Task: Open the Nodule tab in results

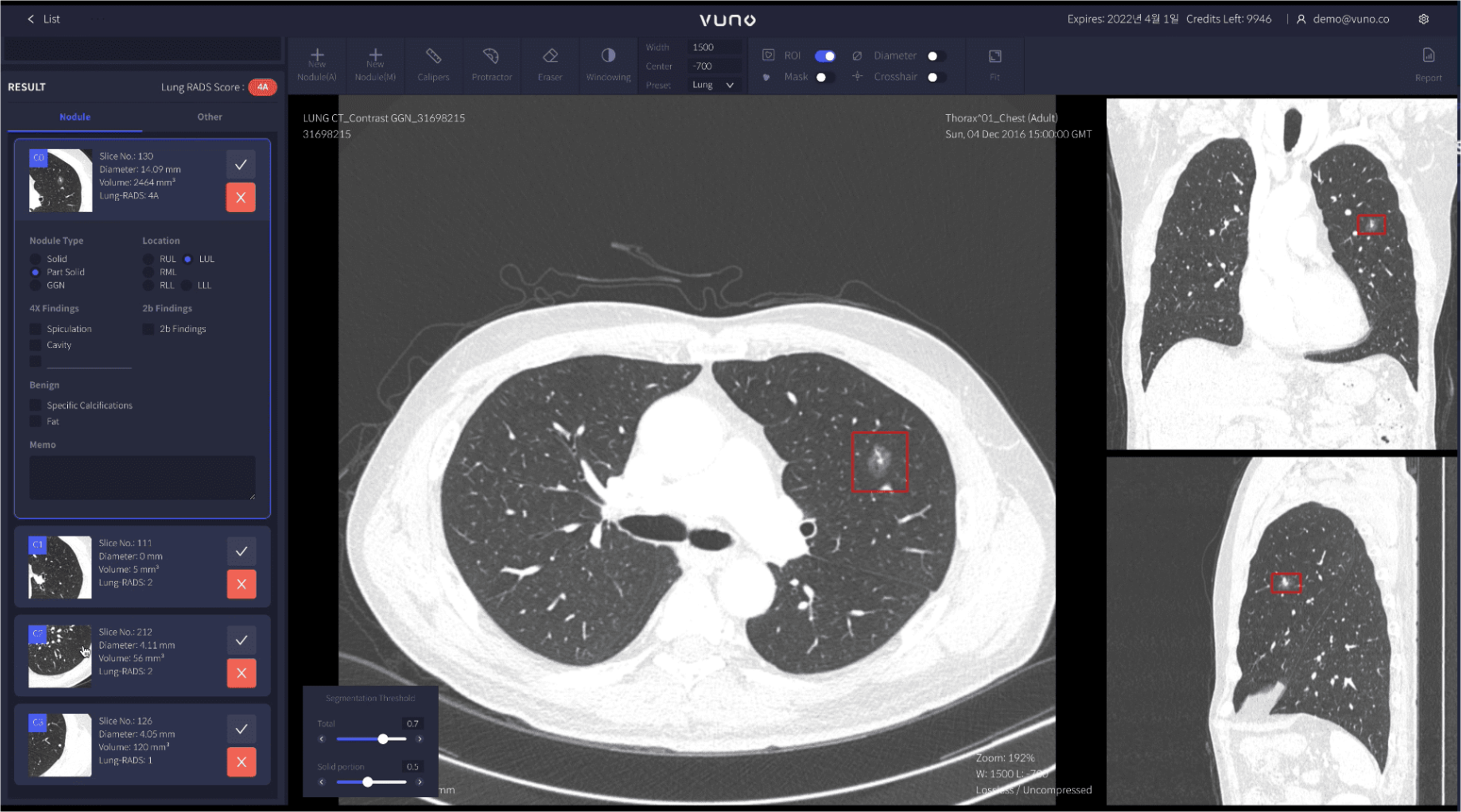Action: pyautogui.click(x=74, y=117)
